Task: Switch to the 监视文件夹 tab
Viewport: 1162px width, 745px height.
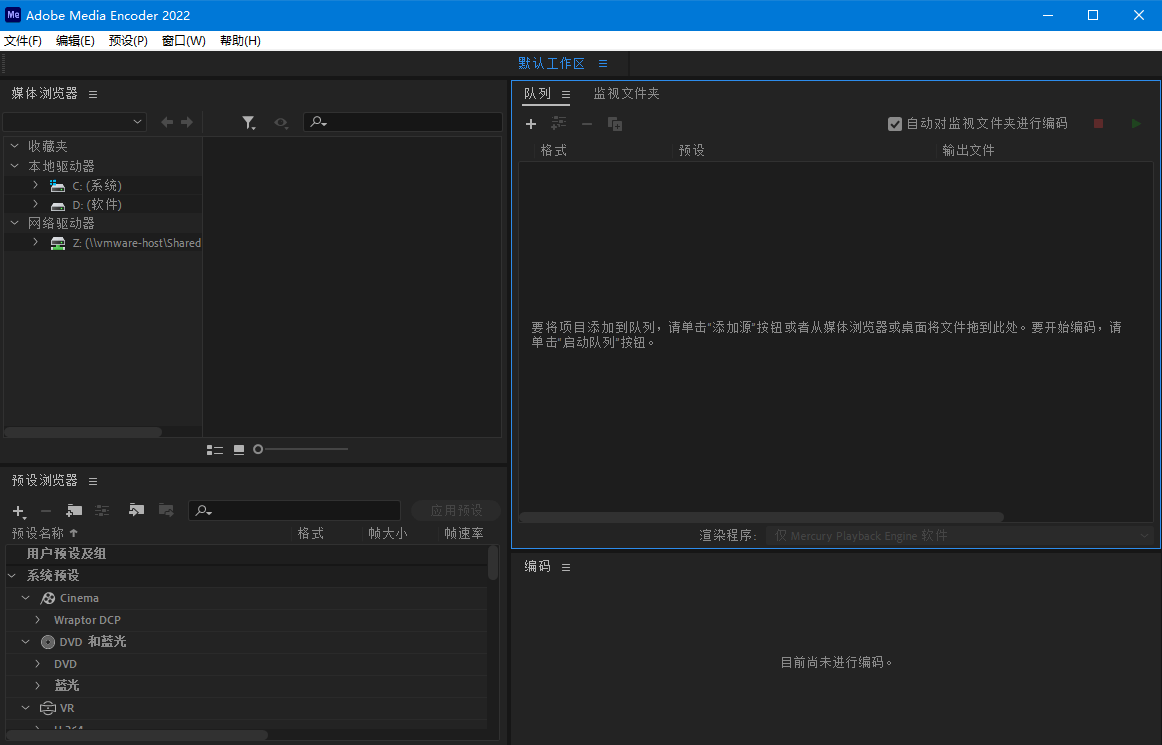Action: [x=626, y=93]
